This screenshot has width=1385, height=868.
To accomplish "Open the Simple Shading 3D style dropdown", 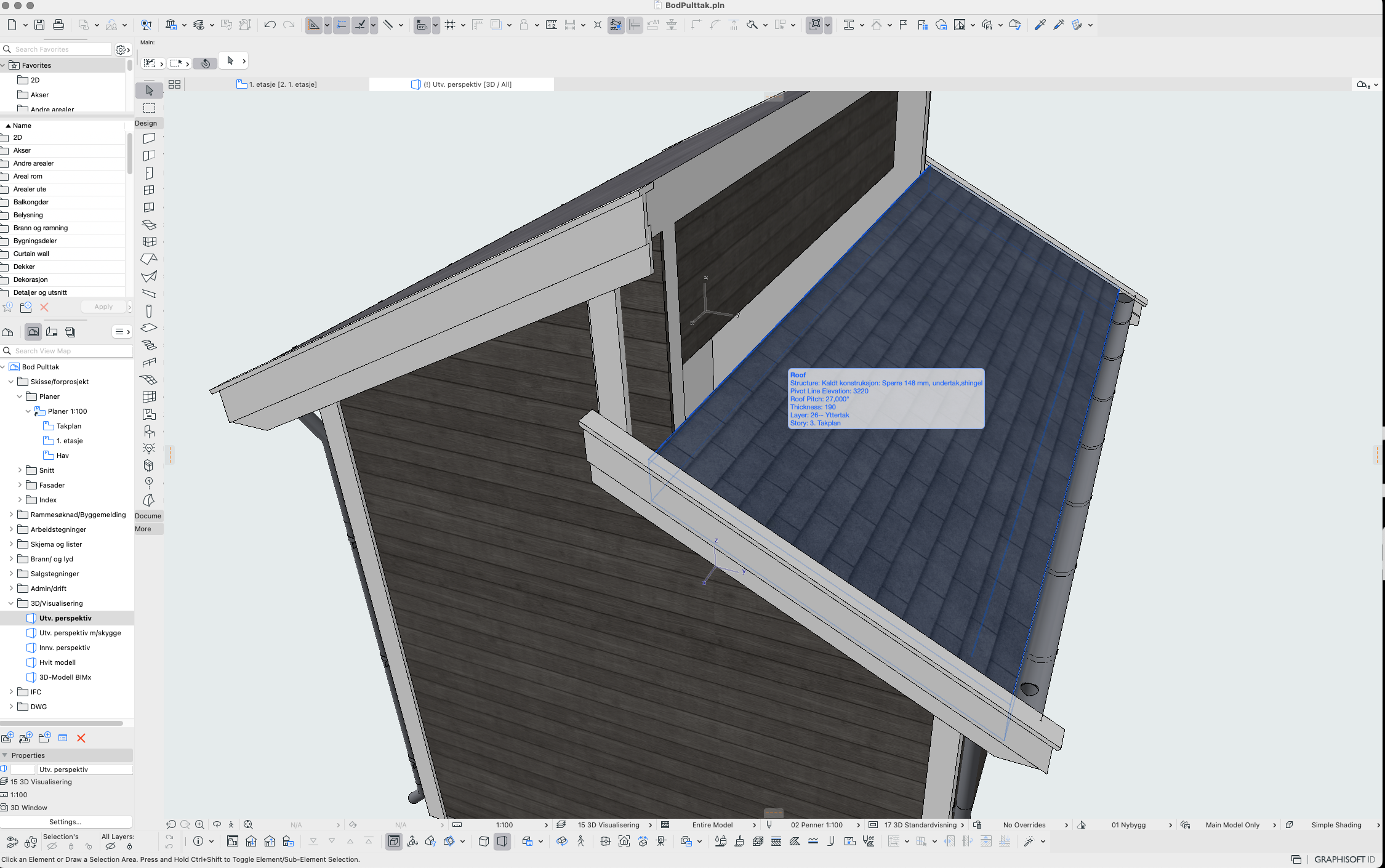I will coord(1336,825).
